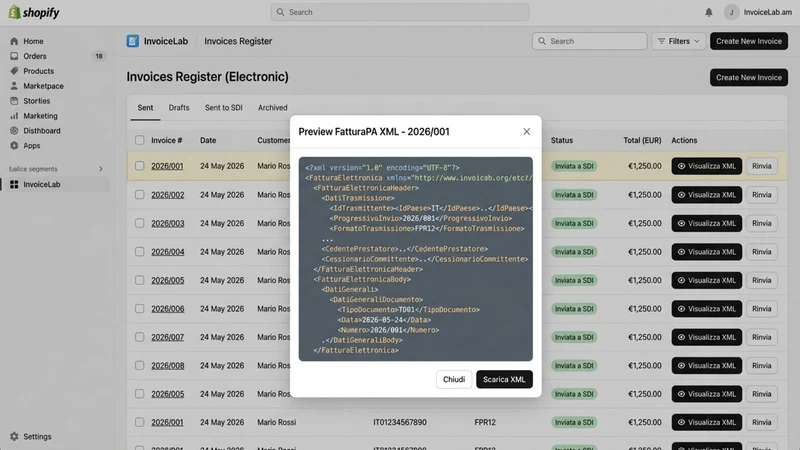Click Create New Invoice beside the page title
Image resolution: width=800 pixels, height=450 pixels.
(x=748, y=78)
